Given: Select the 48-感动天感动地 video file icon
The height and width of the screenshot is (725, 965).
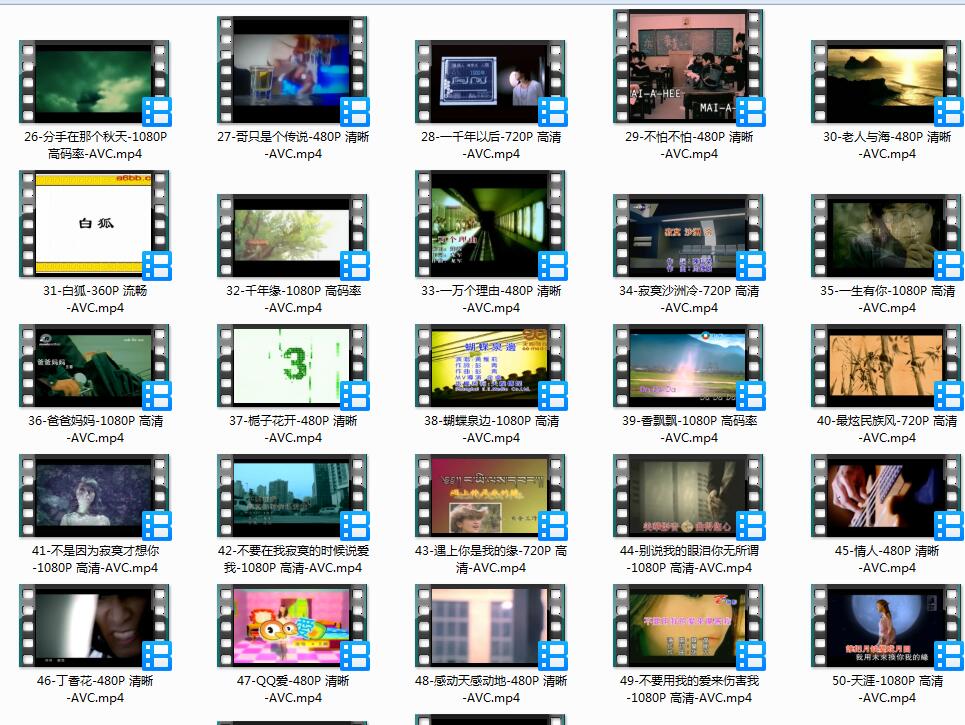Looking at the screenshot, I should coord(491,627).
